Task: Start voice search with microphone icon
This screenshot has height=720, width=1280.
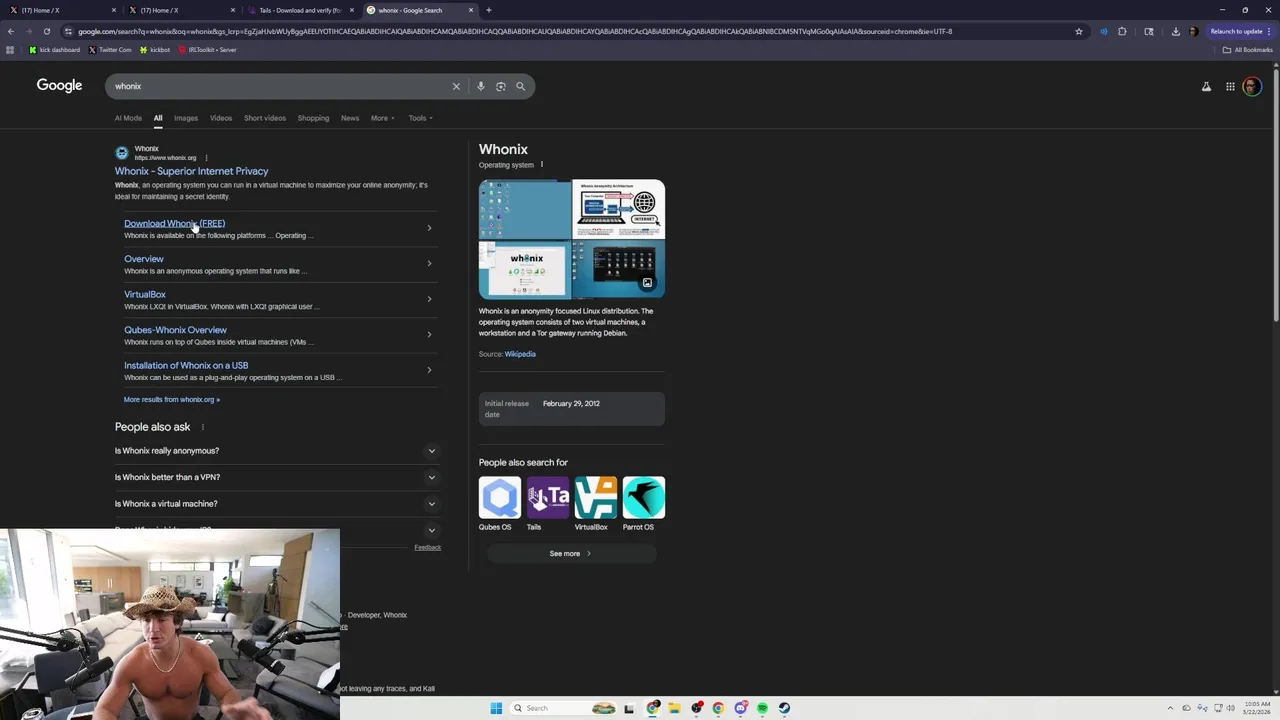Action: pyautogui.click(x=481, y=86)
